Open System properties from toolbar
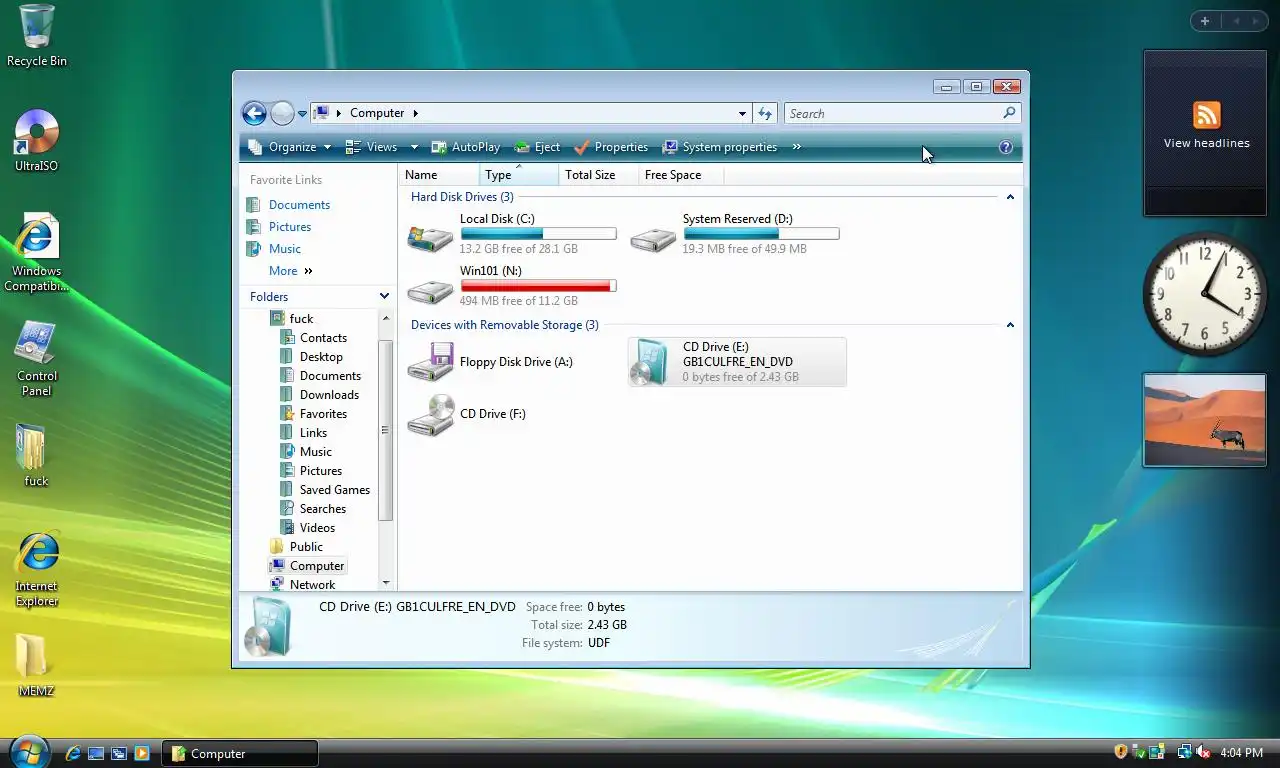The image size is (1280, 768). coord(720,147)
